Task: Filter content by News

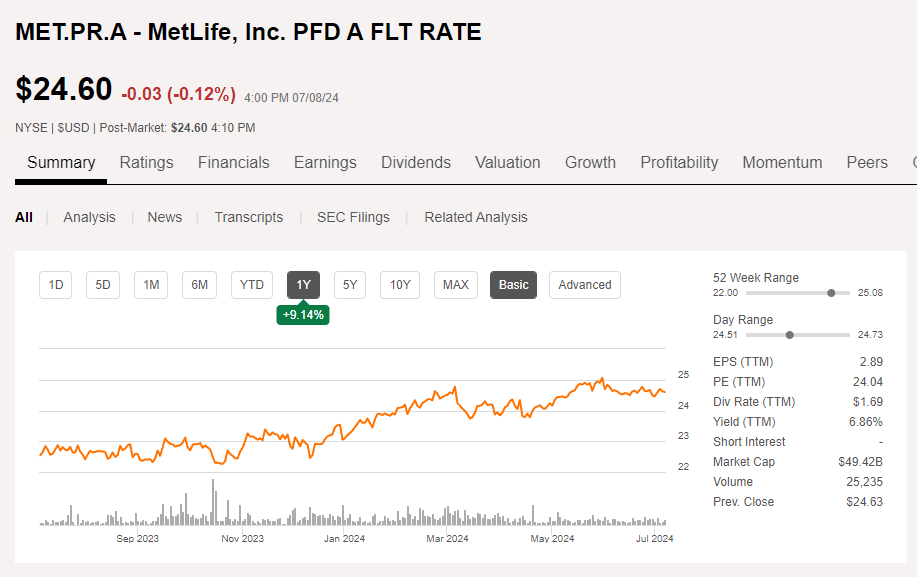Action: pos(164,216)
